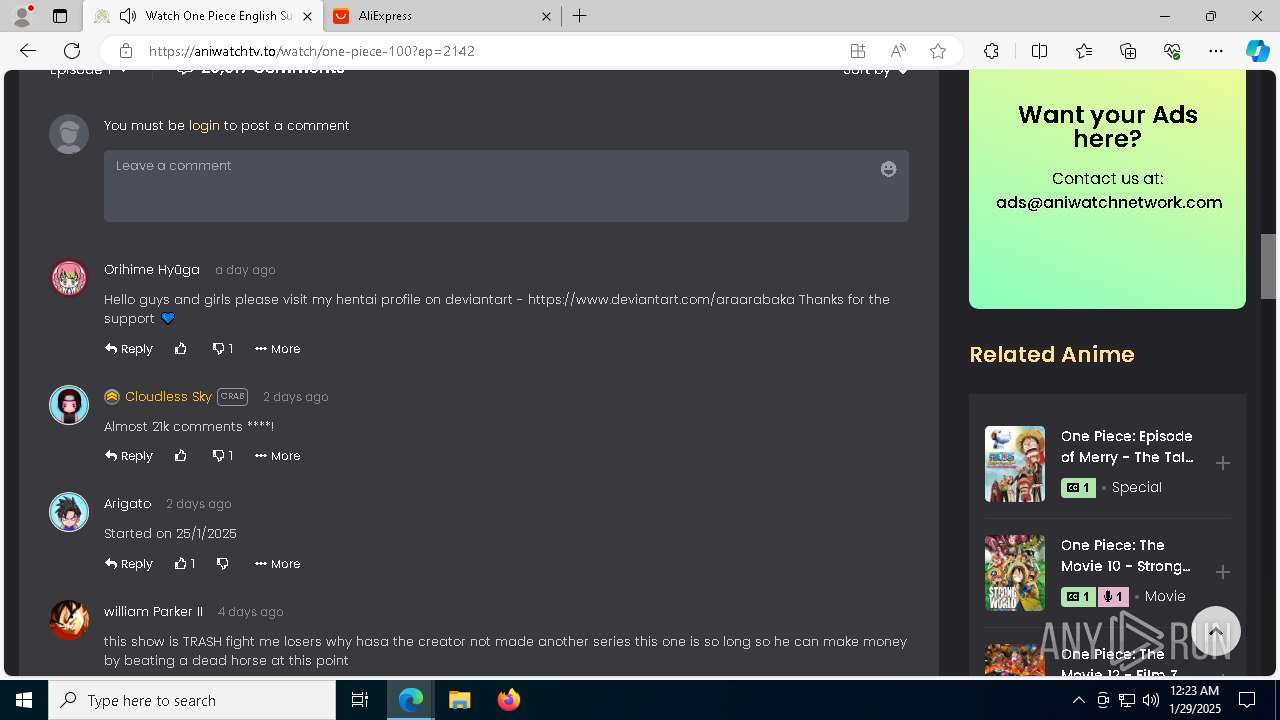Image resolution: width=1280 pixels, height=720 pixels.
Task: Dislike Arigato's comment
Action: tap(222, 564)
